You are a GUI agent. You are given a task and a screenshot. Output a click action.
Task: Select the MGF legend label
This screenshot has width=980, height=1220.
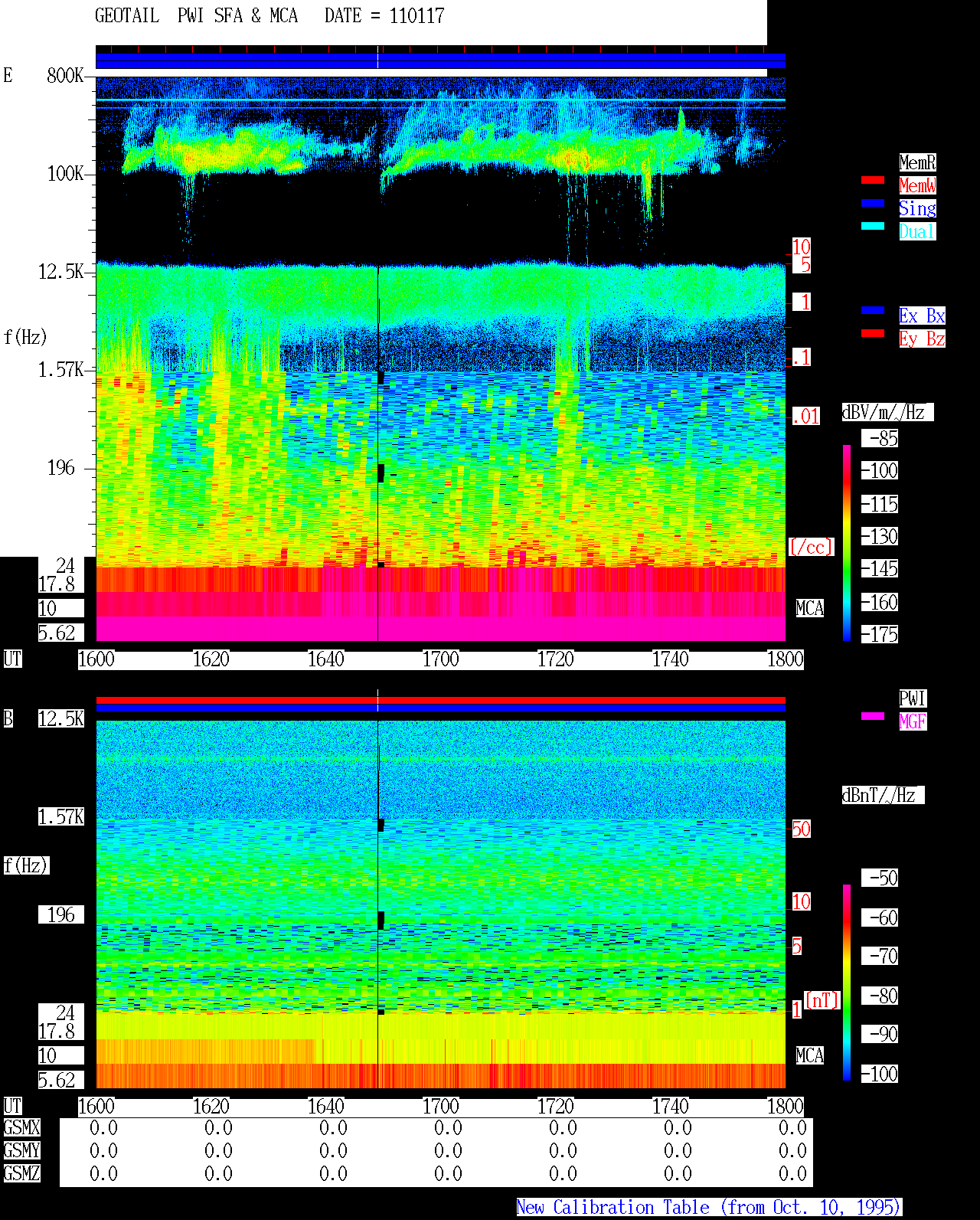[913, 721]
